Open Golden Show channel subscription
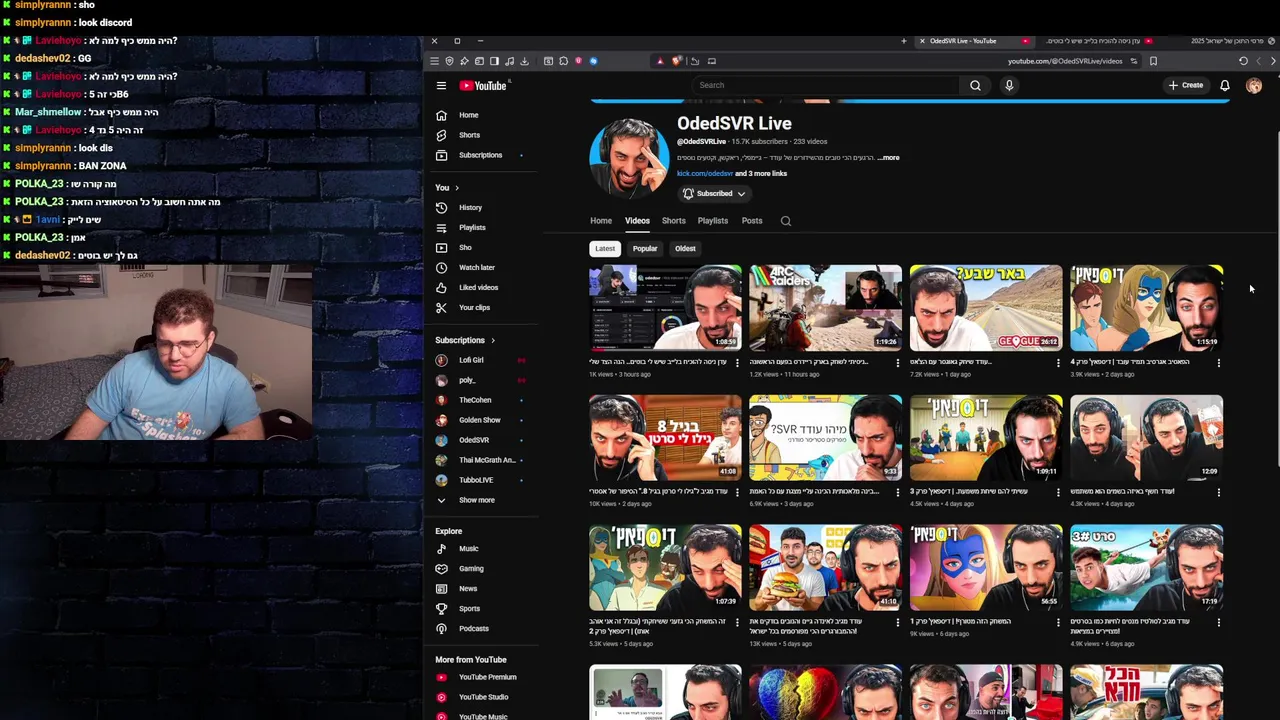The width and height of the screenshot is (1280, 720). click(x=481, y=420)
